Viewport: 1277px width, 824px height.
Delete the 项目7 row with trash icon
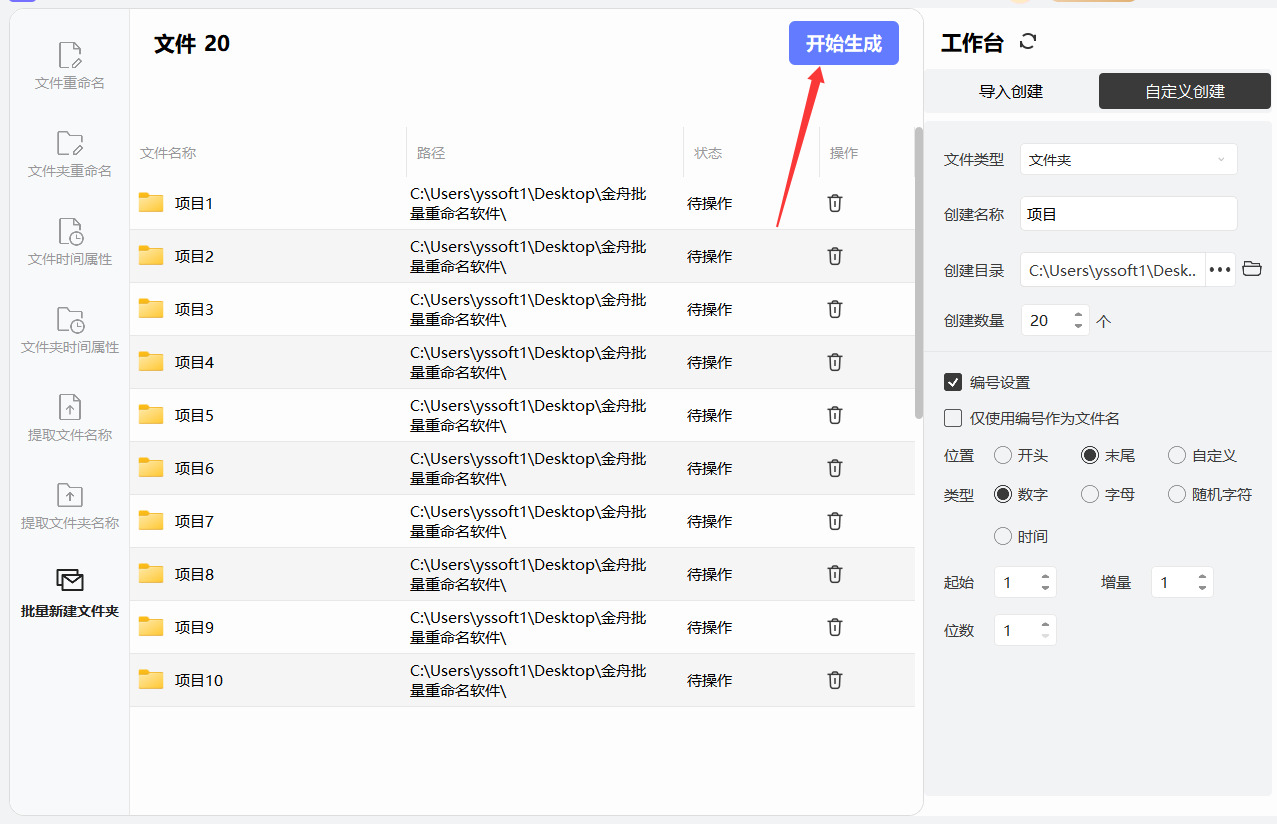(835, 521)
